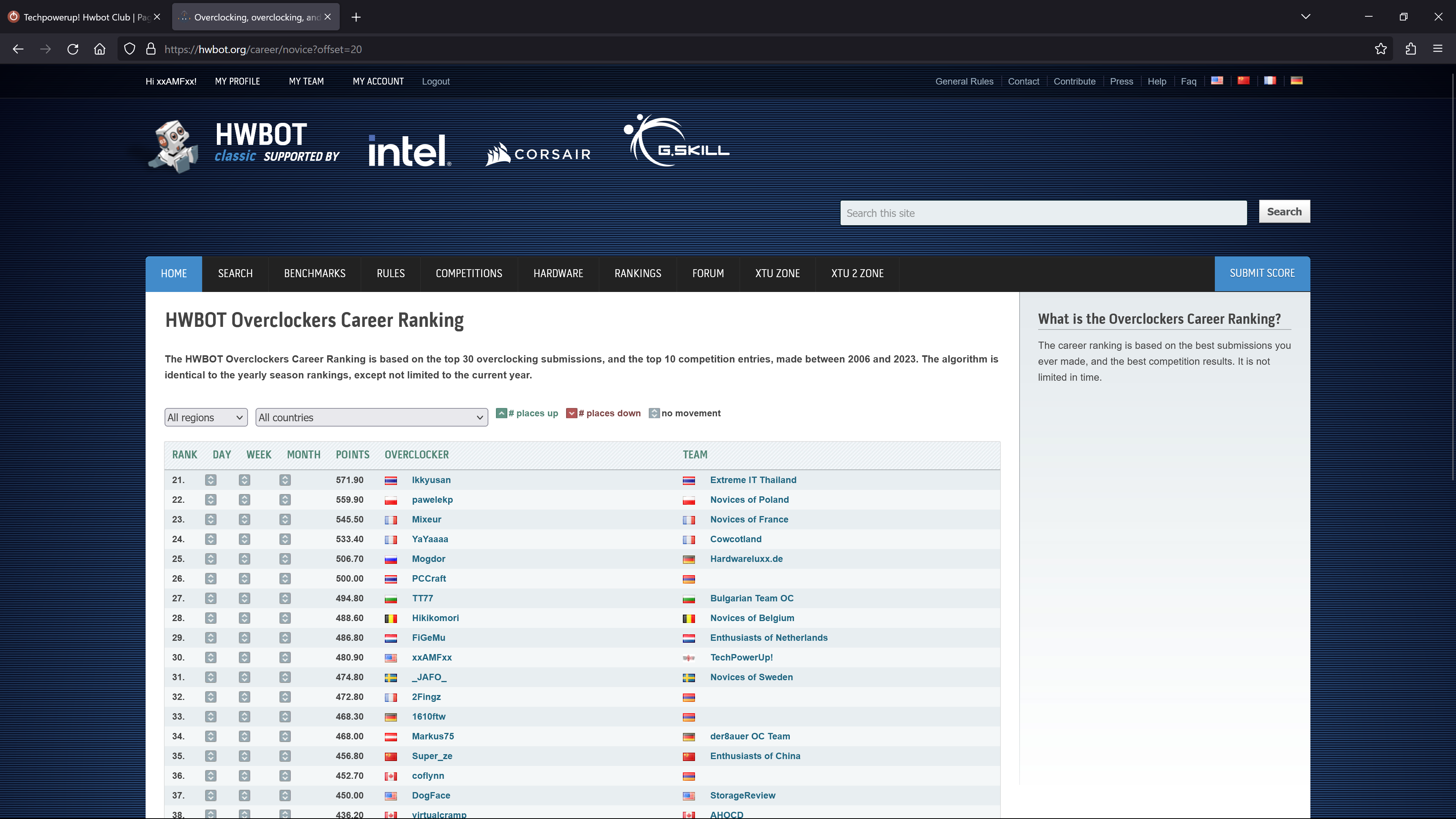This screenshot has height=819, width=1456.
Task: Click the Belgian flag beside Hikikomori
Action: pyautogui.click(x=391, y=618)
